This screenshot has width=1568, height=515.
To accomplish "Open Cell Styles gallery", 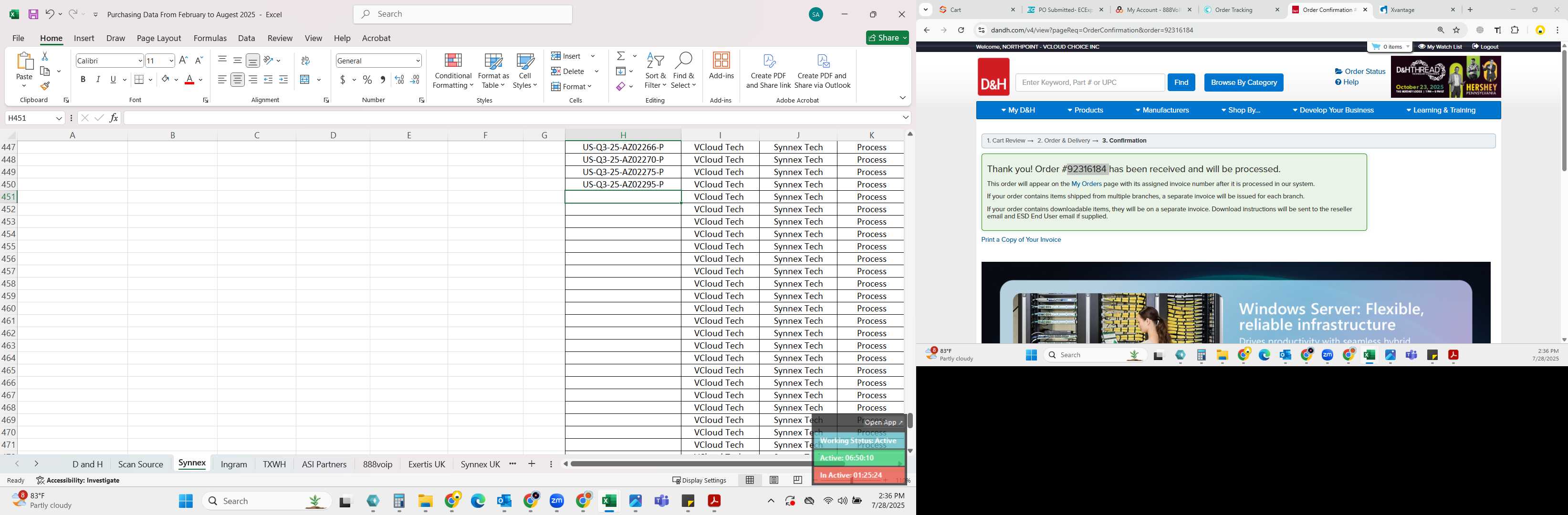I will [x=525, y=71].
